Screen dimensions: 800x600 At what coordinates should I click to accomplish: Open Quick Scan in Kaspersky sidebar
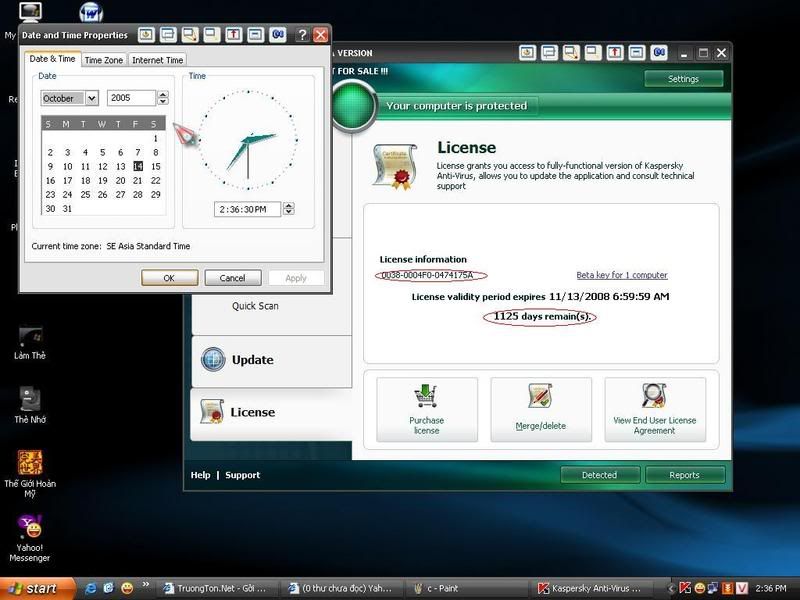[255, 306]
